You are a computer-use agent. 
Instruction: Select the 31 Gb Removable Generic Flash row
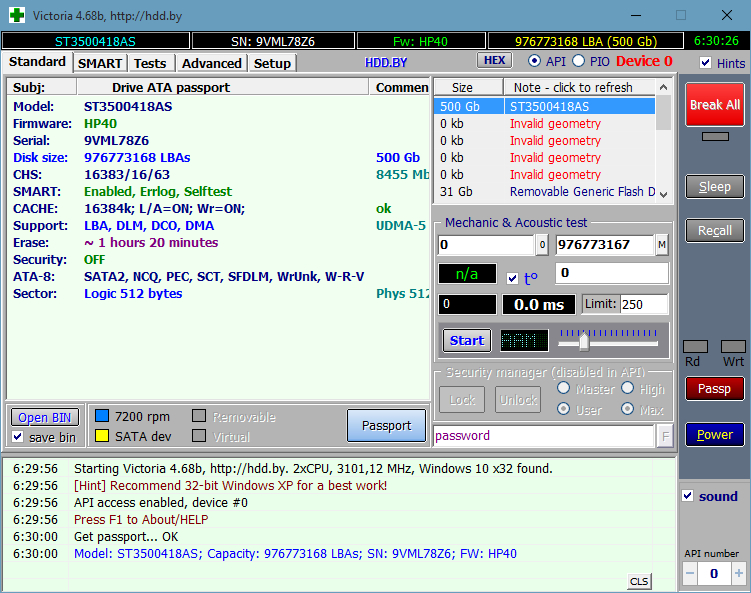(544, 192)
